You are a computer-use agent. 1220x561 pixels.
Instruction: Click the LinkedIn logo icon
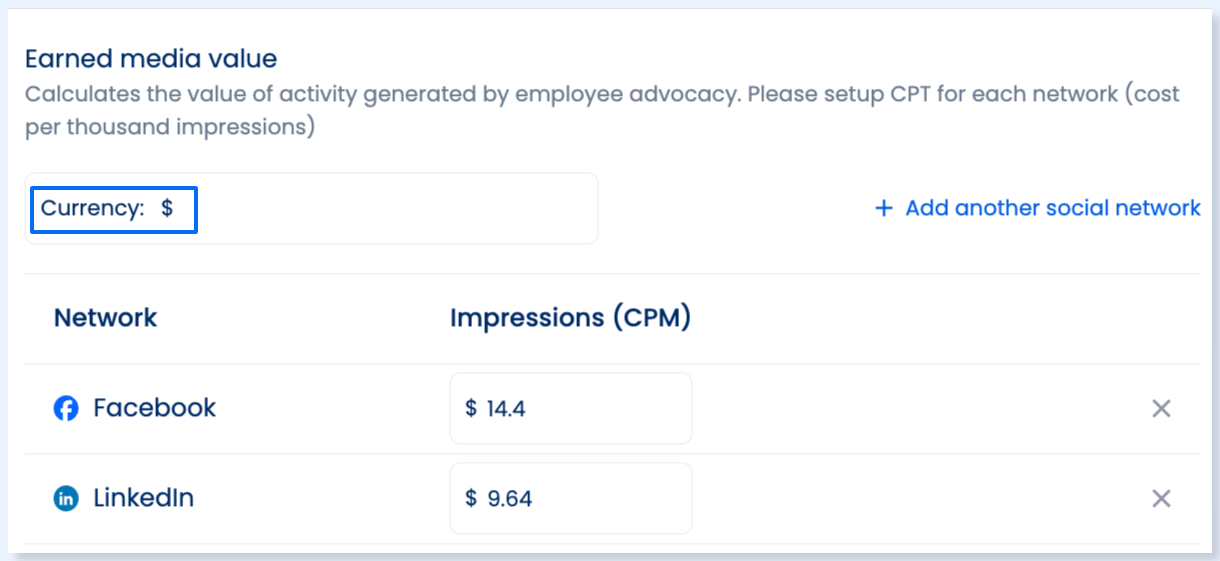(66, 498)
